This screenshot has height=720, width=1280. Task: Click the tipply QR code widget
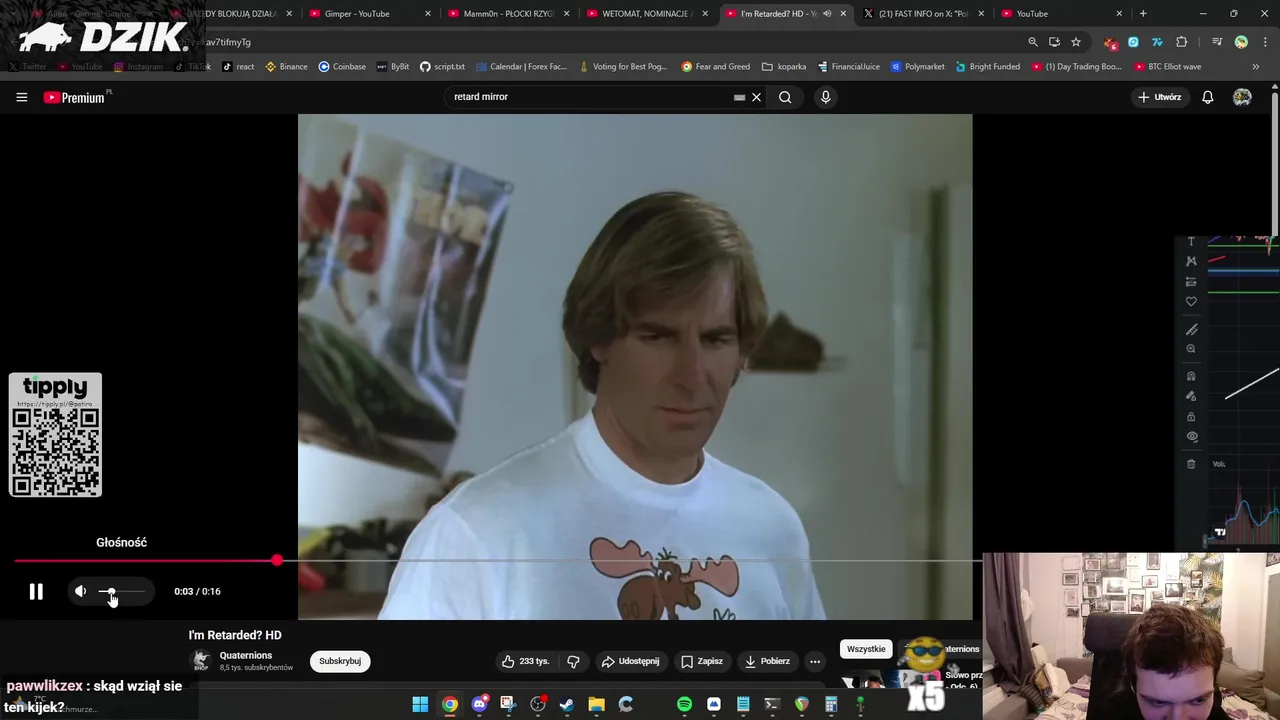click(55, 435)
